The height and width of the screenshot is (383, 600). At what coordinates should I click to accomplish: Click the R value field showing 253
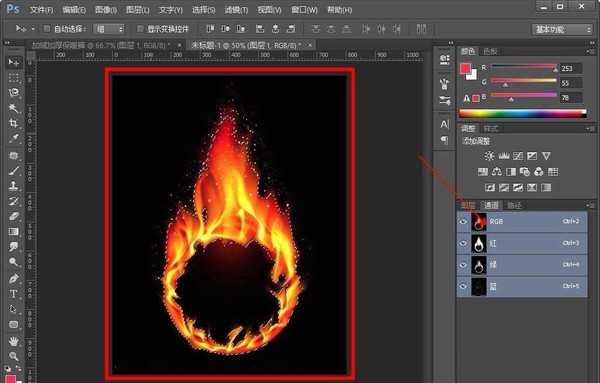(571, 68)
